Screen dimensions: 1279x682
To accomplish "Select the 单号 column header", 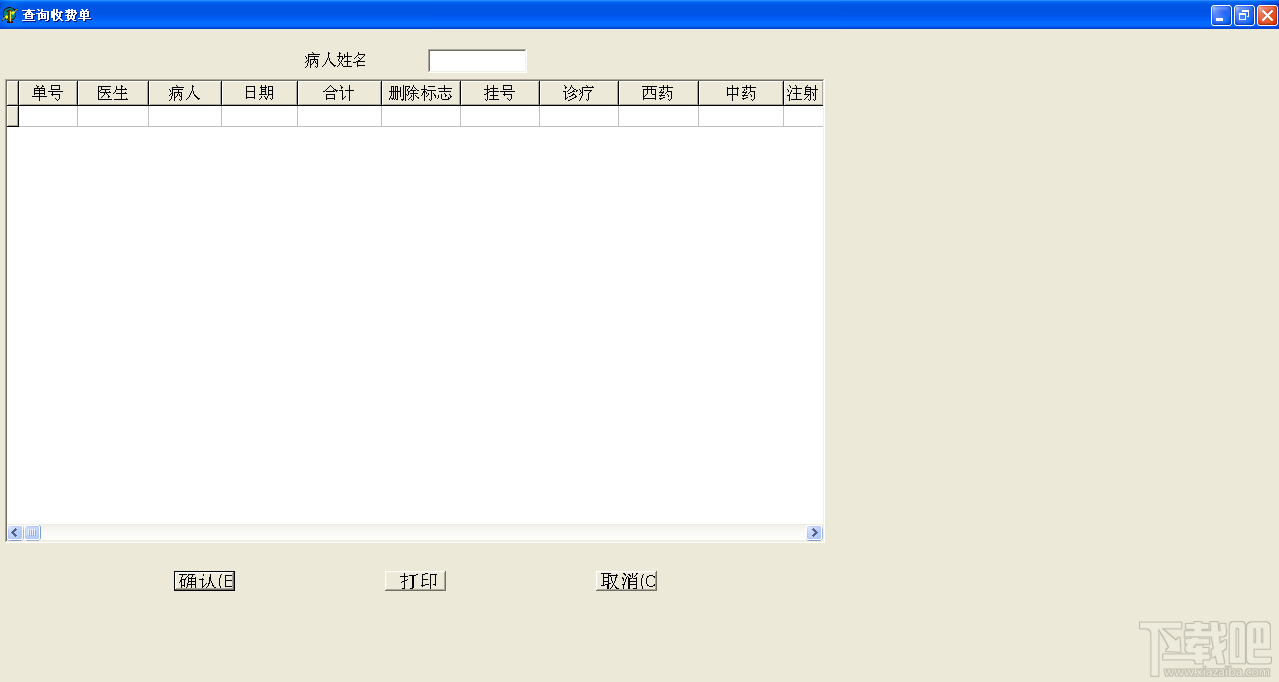I will (x=47, y=92).
